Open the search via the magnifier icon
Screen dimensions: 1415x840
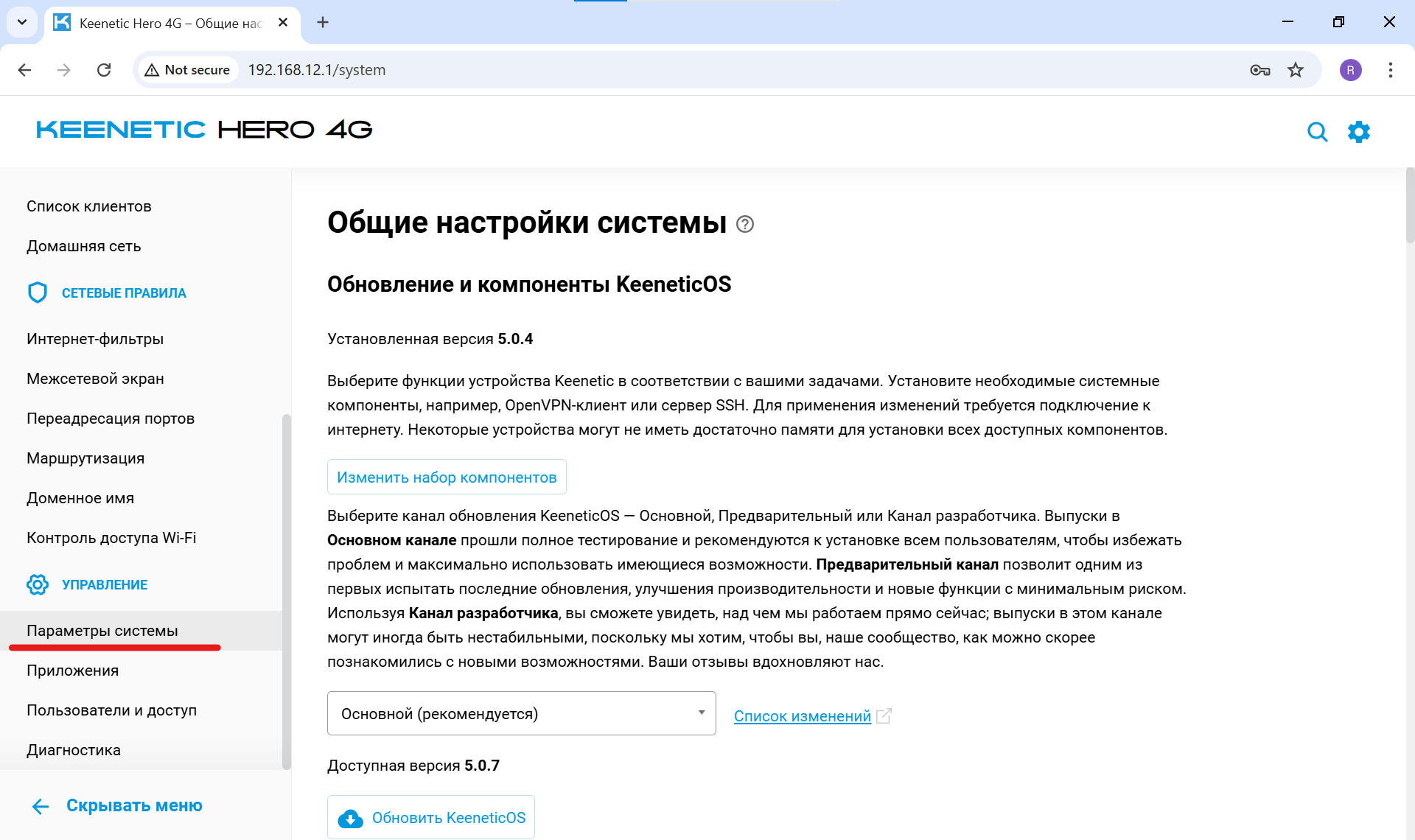tap(1318, 132)
